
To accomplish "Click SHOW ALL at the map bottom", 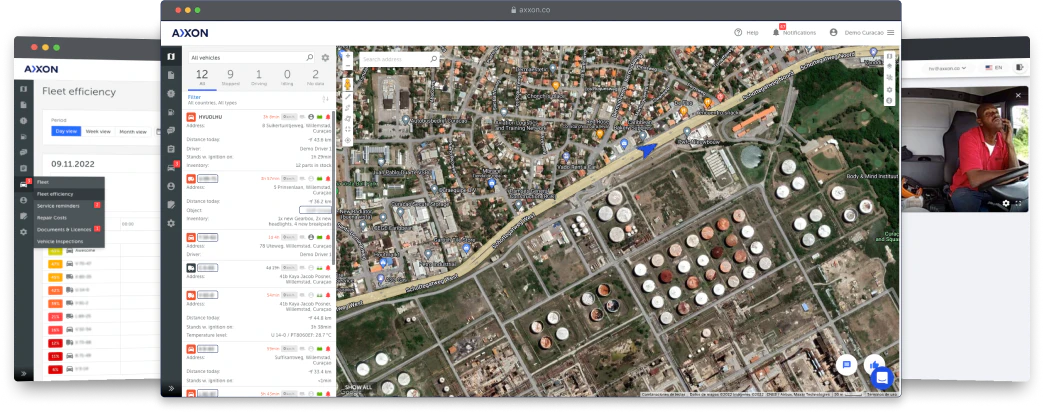I will [358, 387].
